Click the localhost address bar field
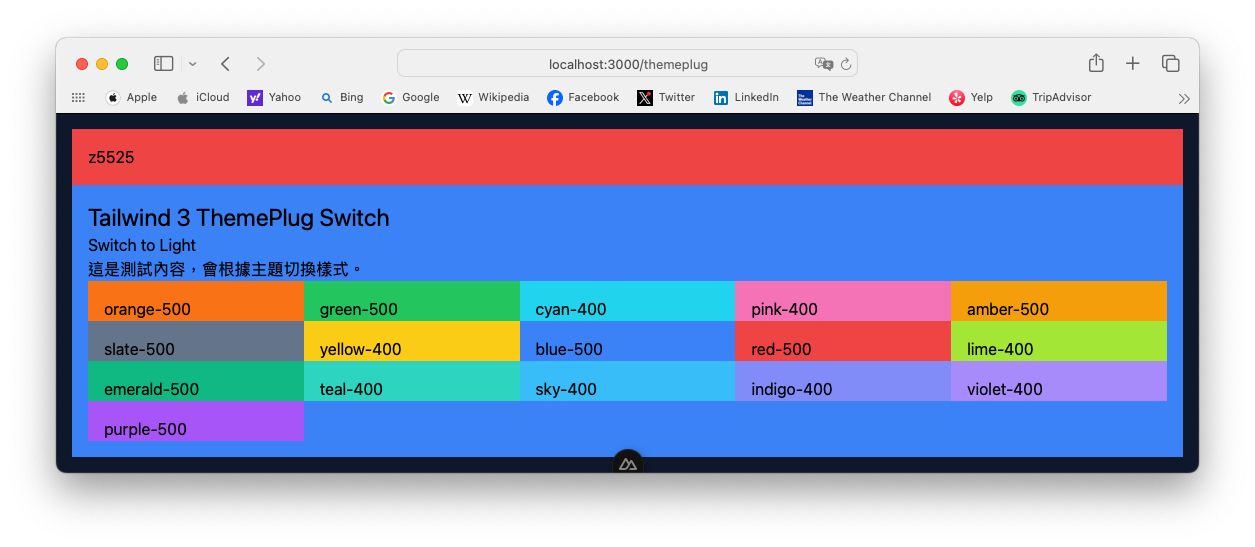 click(x=627, y=64)
